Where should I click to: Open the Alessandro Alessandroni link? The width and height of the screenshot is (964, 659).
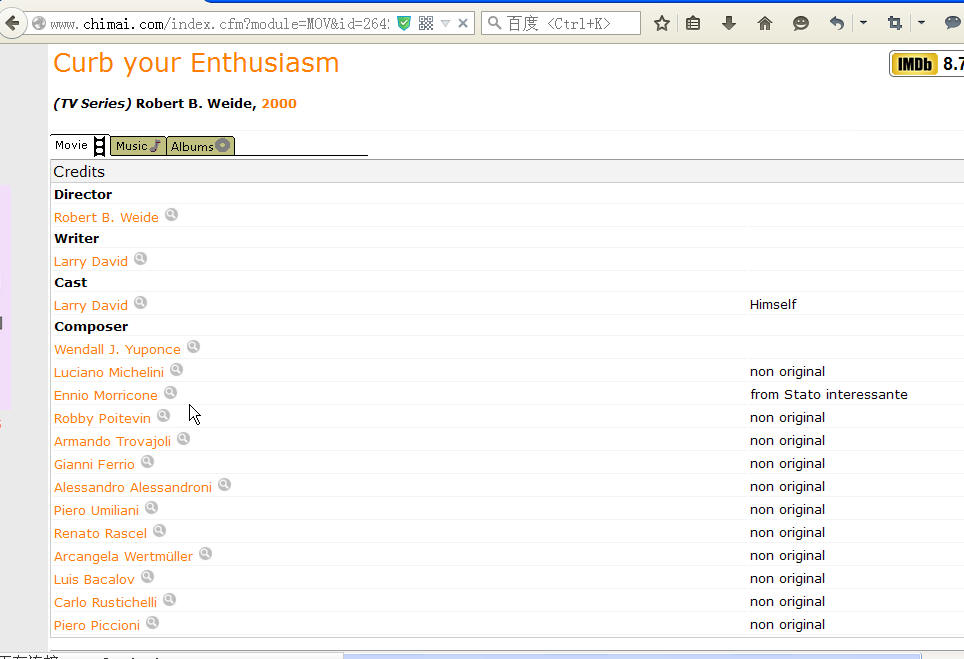pos(133,487)
